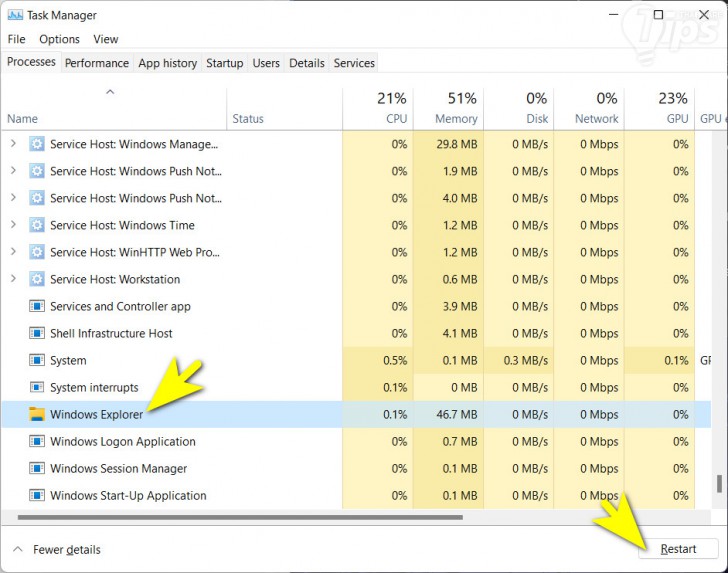The height and width of the screenshot is (573, 728).
Task: Minimize the Task Manager window
Action: (x=613, y=15)
